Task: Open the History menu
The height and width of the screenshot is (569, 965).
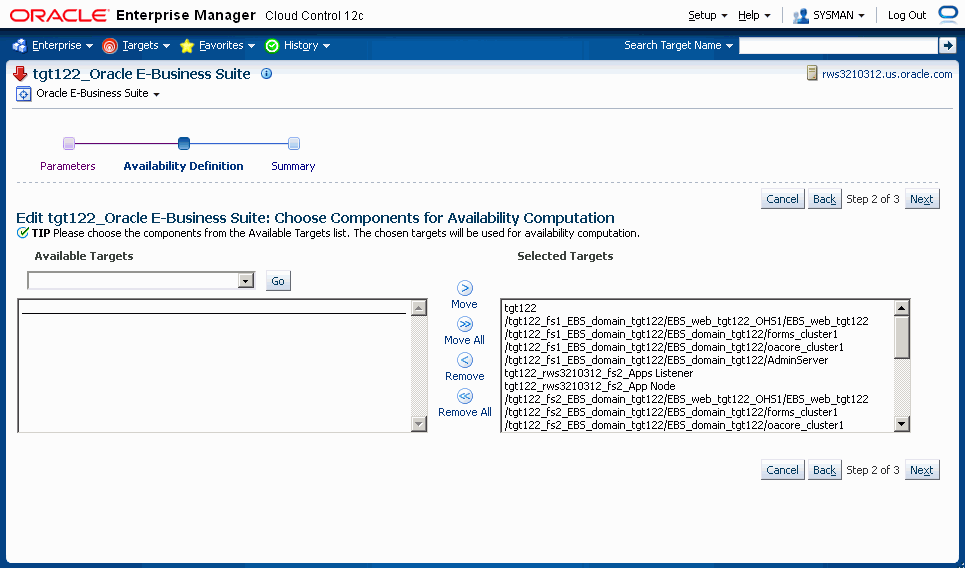Action: coord(307,46)
